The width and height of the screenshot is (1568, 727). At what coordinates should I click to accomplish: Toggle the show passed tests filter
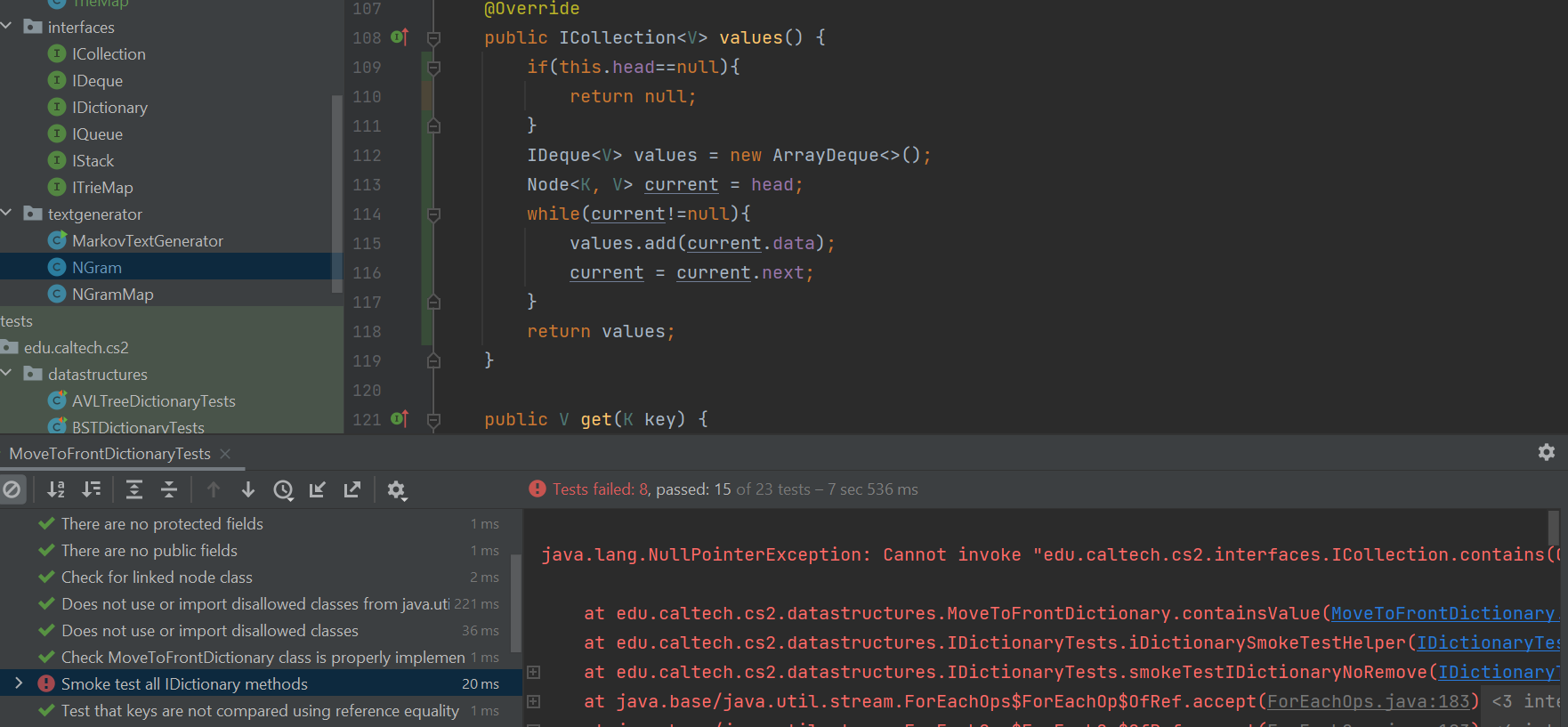[x=12, y=489]
